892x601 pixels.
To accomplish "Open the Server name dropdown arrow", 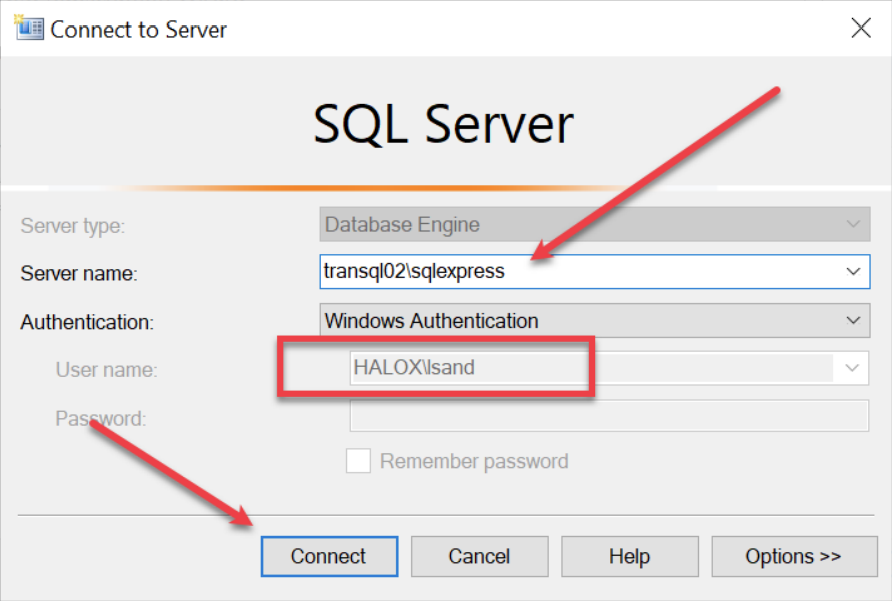I will pyautogui.click(x=853, y=271).
